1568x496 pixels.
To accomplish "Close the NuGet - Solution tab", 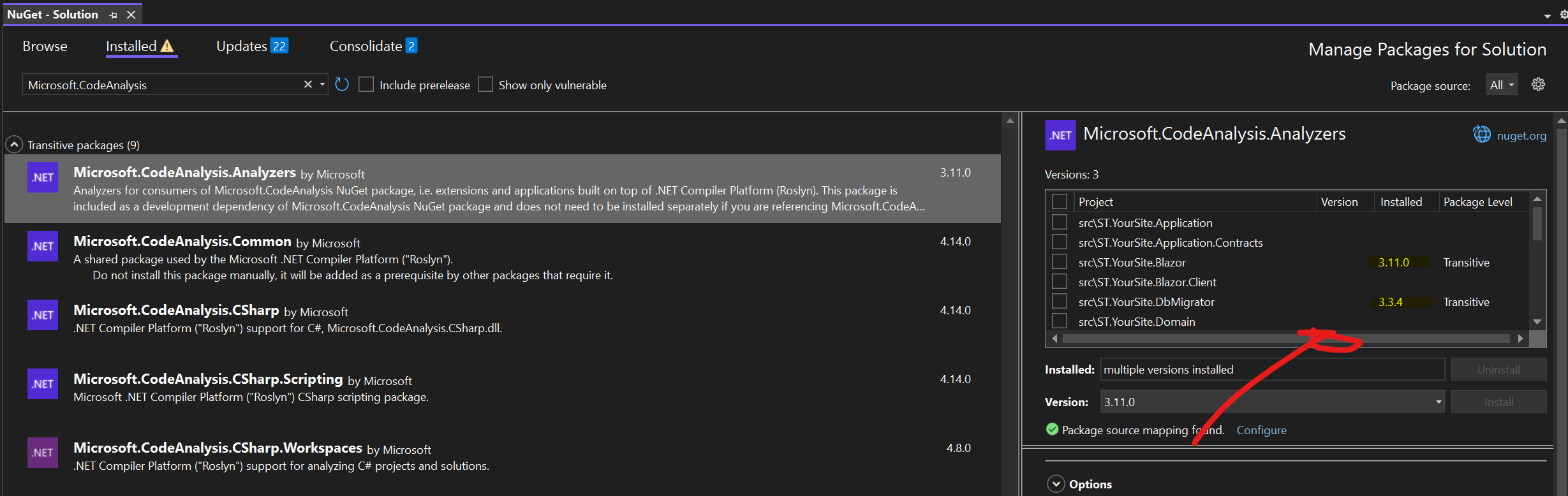I will point(131,14).
